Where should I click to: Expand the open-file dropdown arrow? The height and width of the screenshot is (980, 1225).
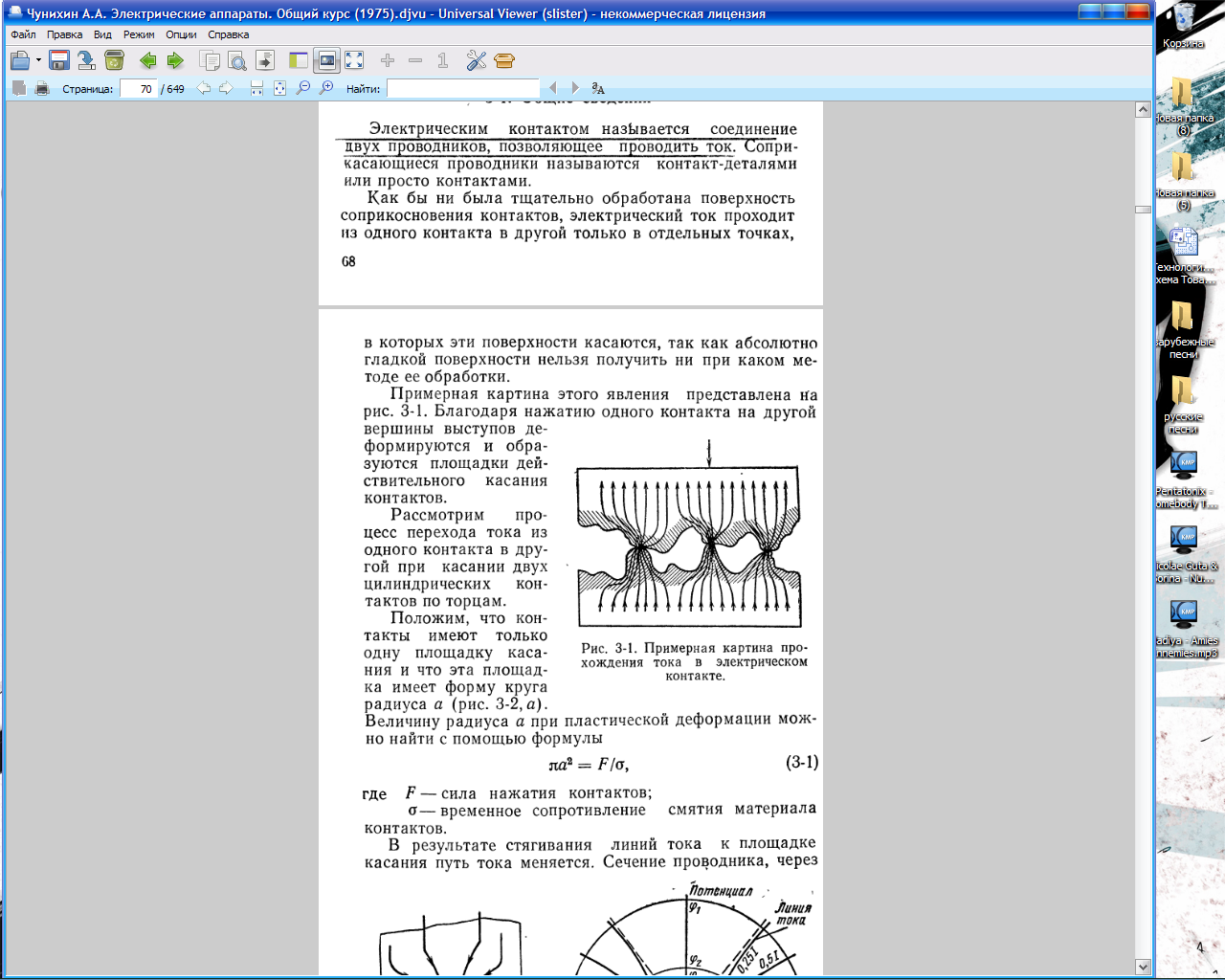[x=38, y=60]
